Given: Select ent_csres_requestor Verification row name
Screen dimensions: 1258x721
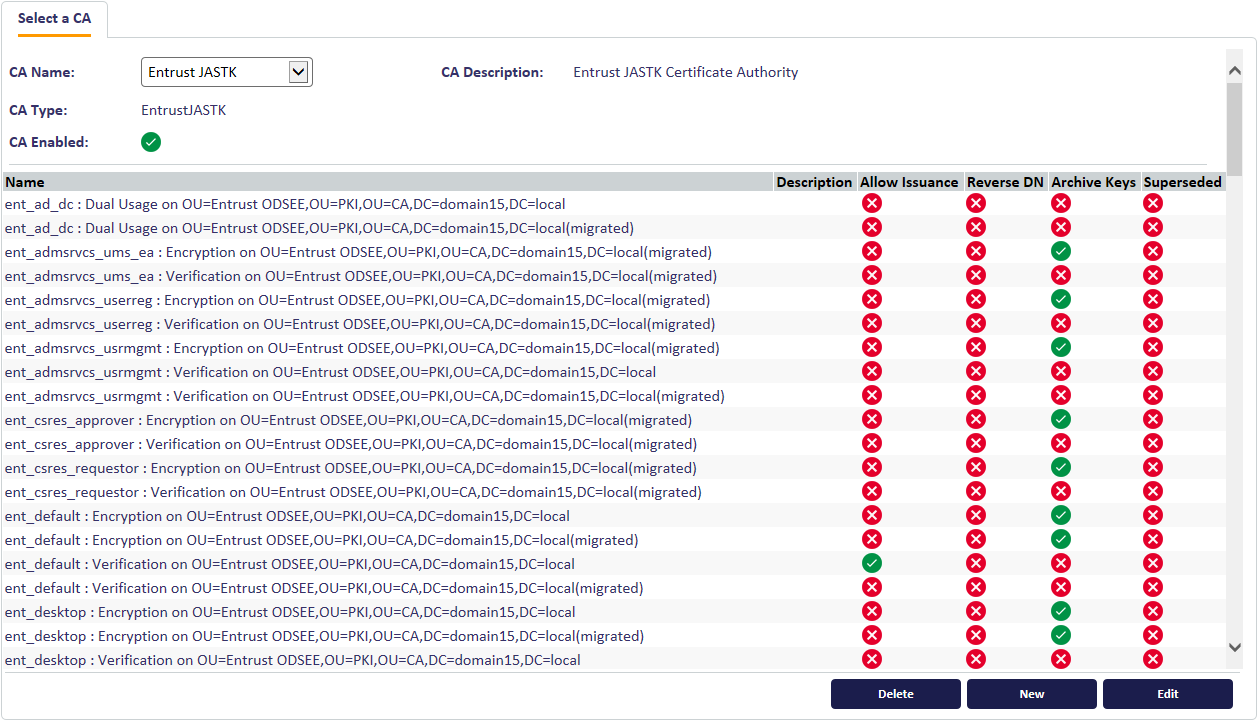Looking at the screenshot, I should [353, 492].
